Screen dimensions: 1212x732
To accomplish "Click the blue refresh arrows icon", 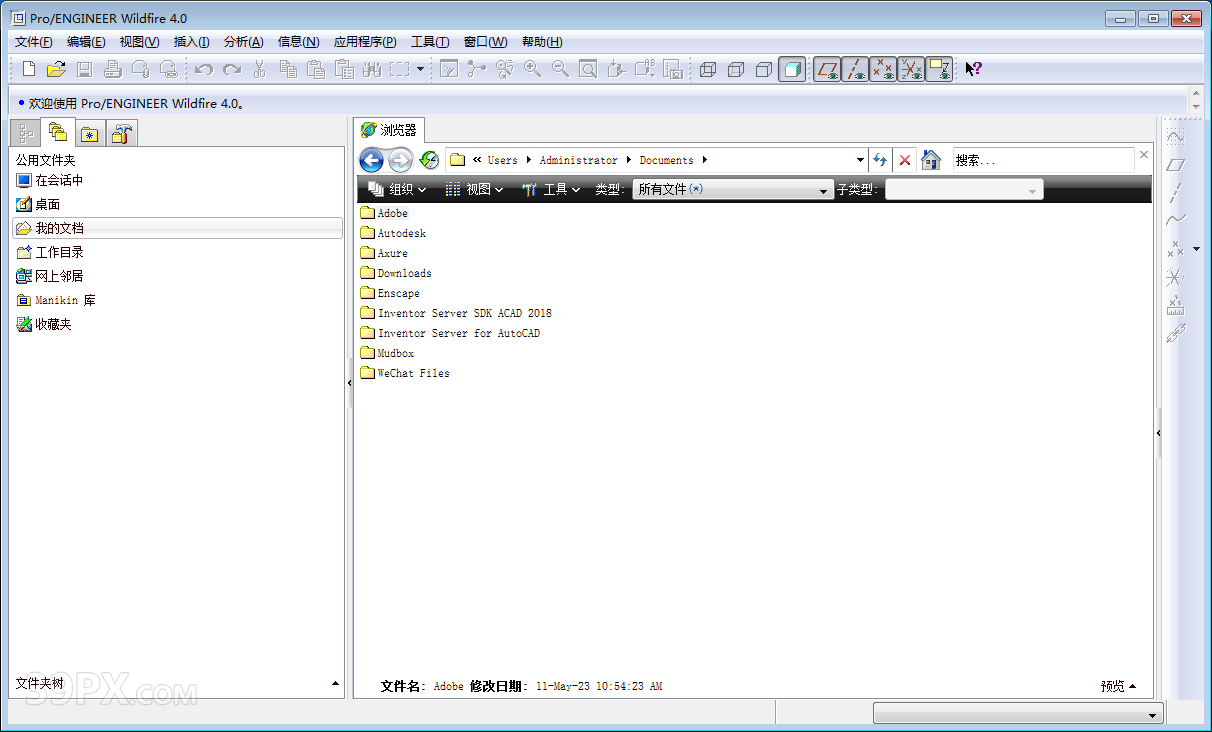I will (x=880, y=160).
